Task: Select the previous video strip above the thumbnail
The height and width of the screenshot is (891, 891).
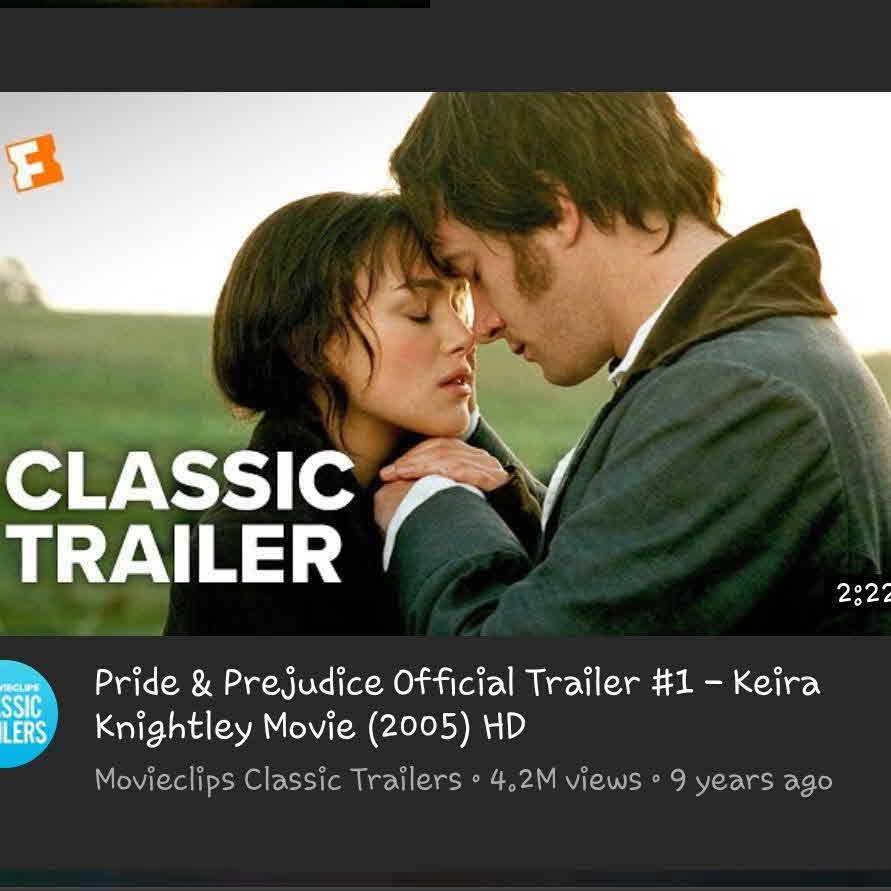Action: point(215,3)
